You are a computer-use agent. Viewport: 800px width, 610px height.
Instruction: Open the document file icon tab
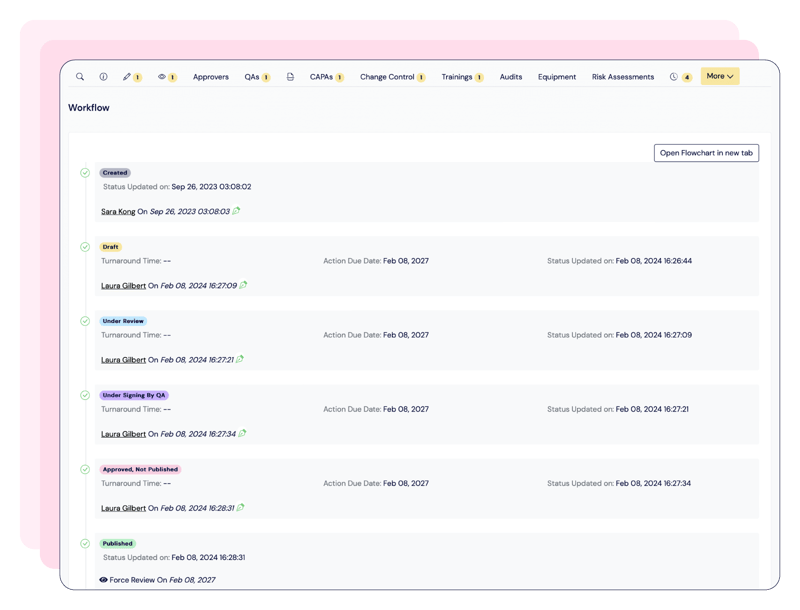(290, 77)
